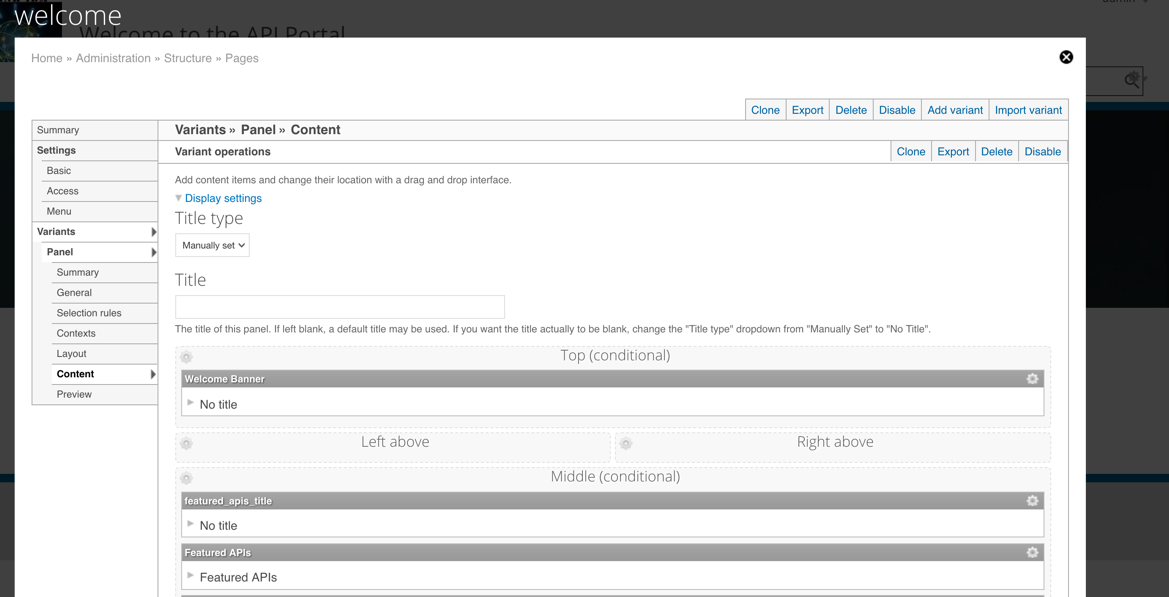Viewport: 1169px width, 597px height.
Task: Expand Featured APIs pane content triangle
Action: pyautogui.click(x=191, y=575)
